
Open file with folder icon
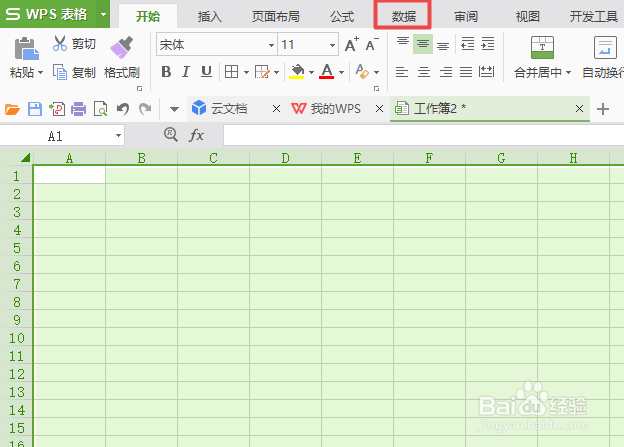click(12, 109)
